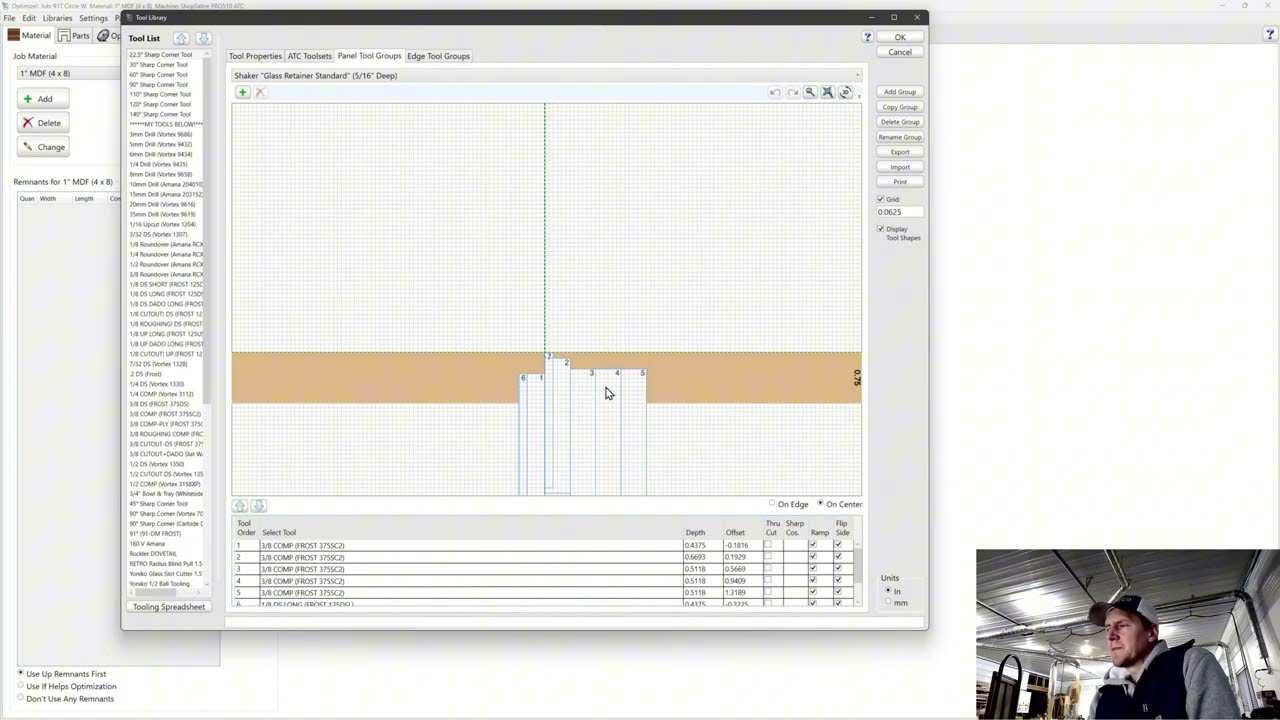The height and width of the screenshot is (720, 1280).
Task: Select mm units radio button
Action: [x=888, y=602]
